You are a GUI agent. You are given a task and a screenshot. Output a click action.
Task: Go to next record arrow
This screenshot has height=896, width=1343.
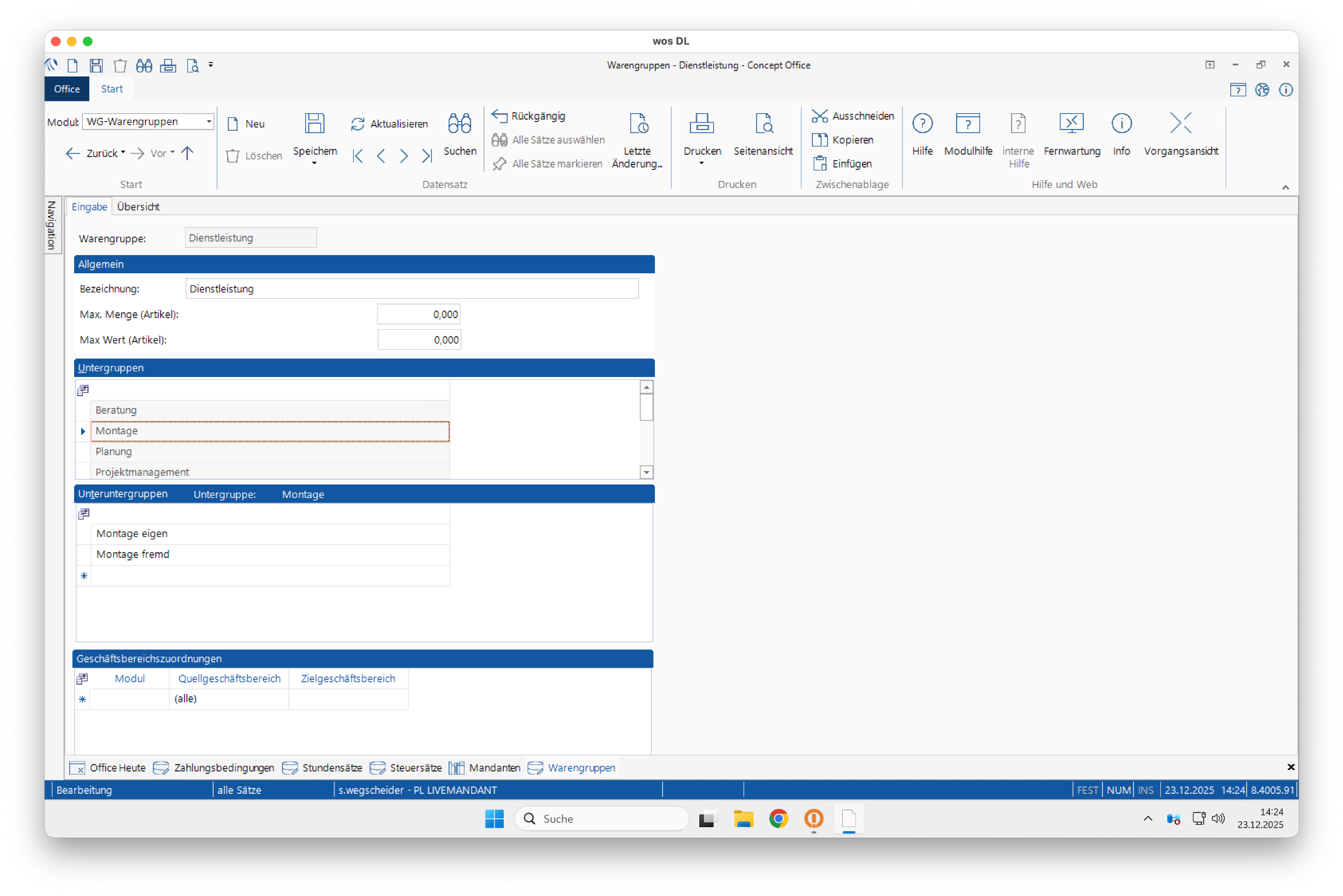(404, 156)
